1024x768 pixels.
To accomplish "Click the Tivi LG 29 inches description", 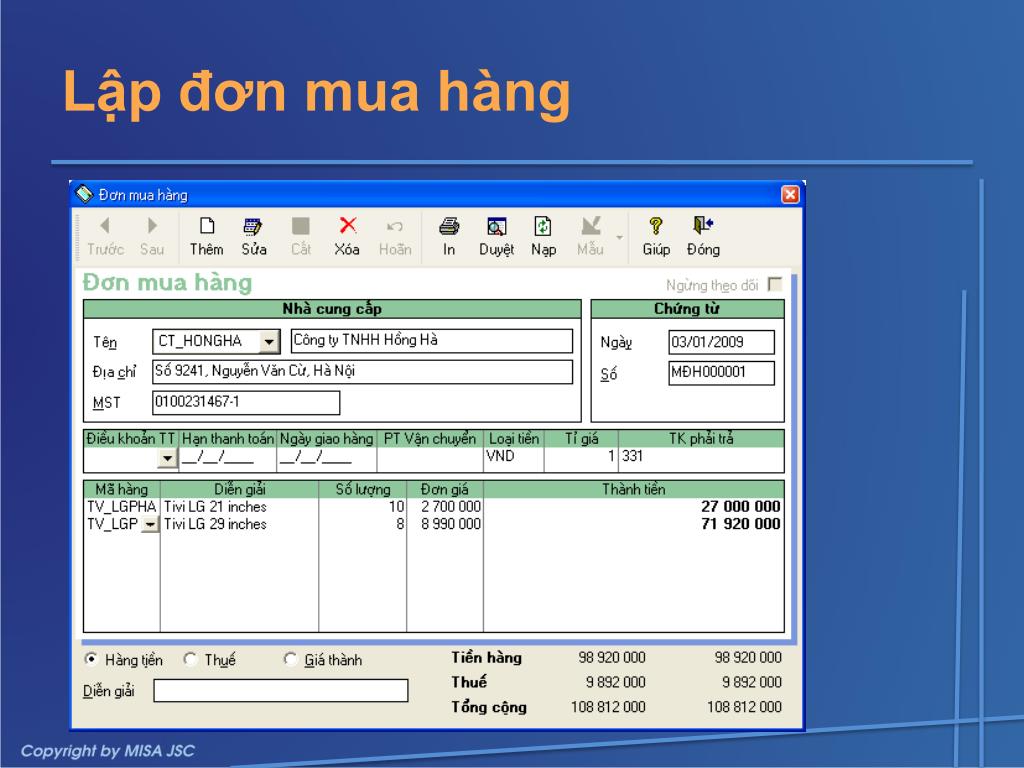I will (216, 524).
